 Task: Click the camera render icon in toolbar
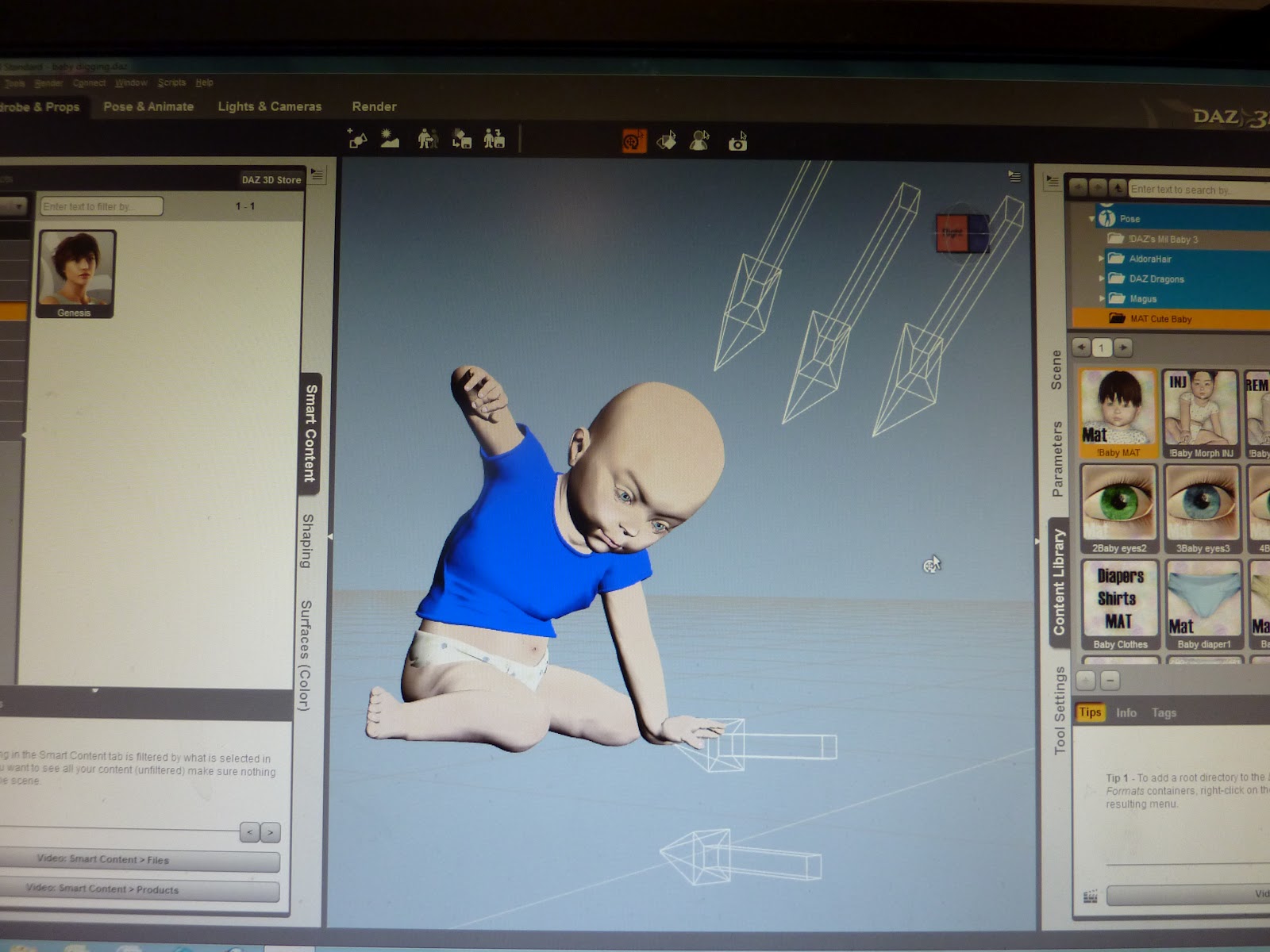737,141
